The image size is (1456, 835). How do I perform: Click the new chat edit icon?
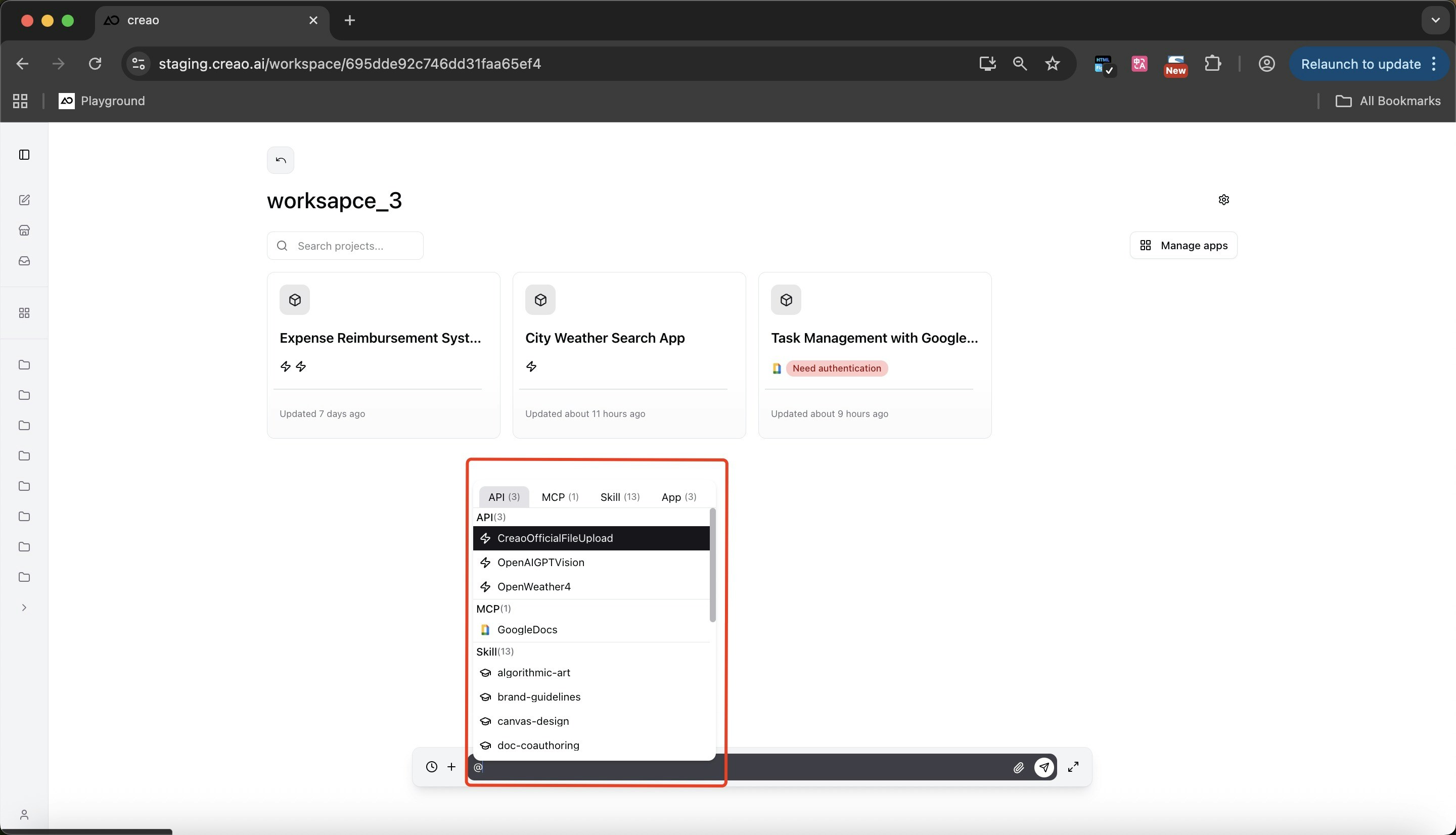point(24,200)
